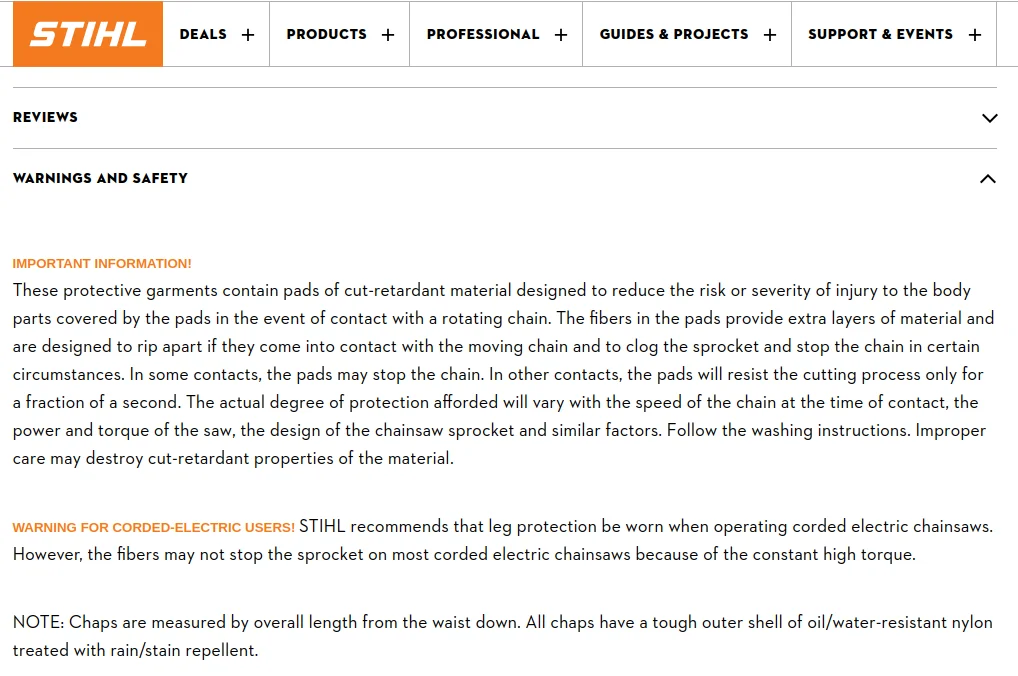The width and height of the screenshot is (1018, 676).
Task: Click the Warning for Corded-Electric Users text
Action: [154, 527]
